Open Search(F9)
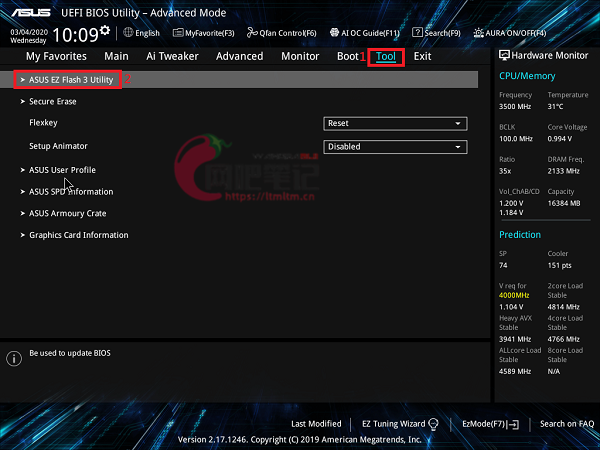The image size is (600, 450). tap(436, 33)
